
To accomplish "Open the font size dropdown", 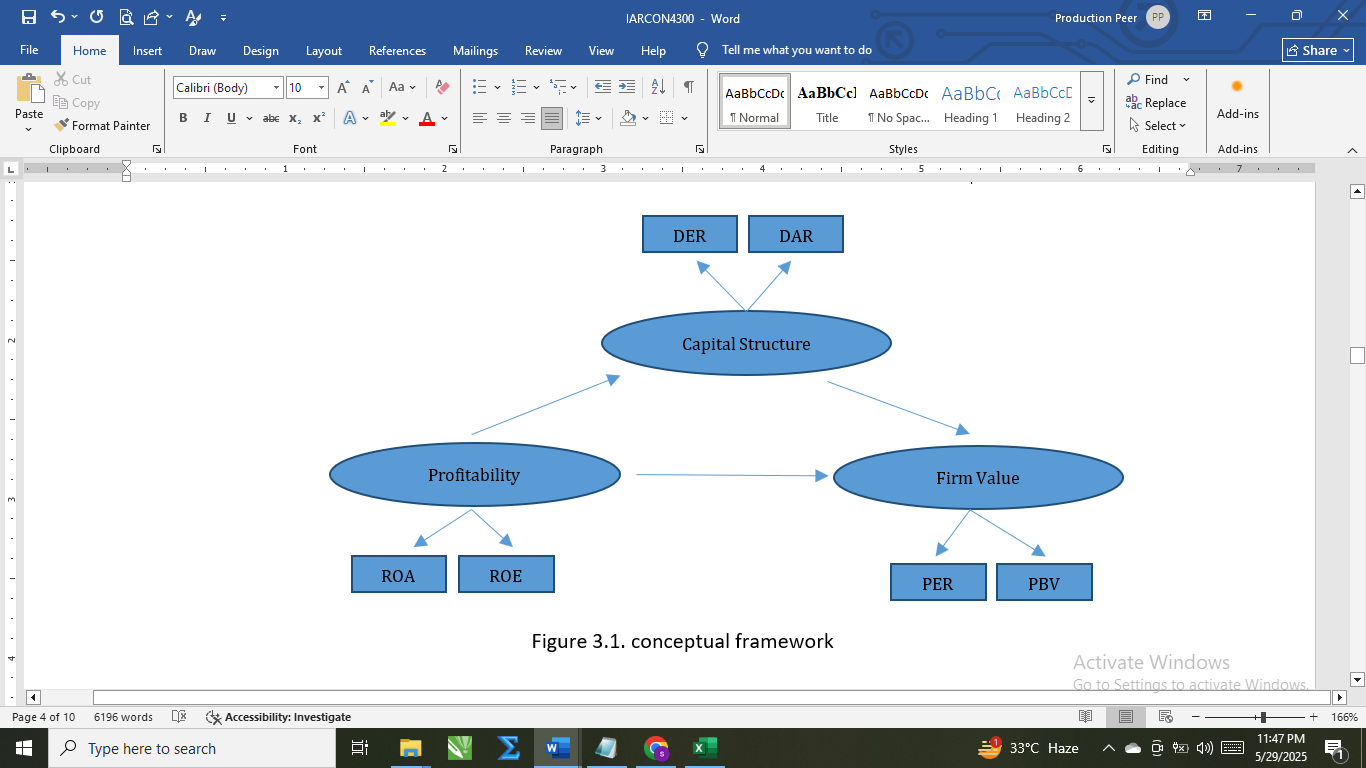I will pyautogui.click(x=321, y=88).
